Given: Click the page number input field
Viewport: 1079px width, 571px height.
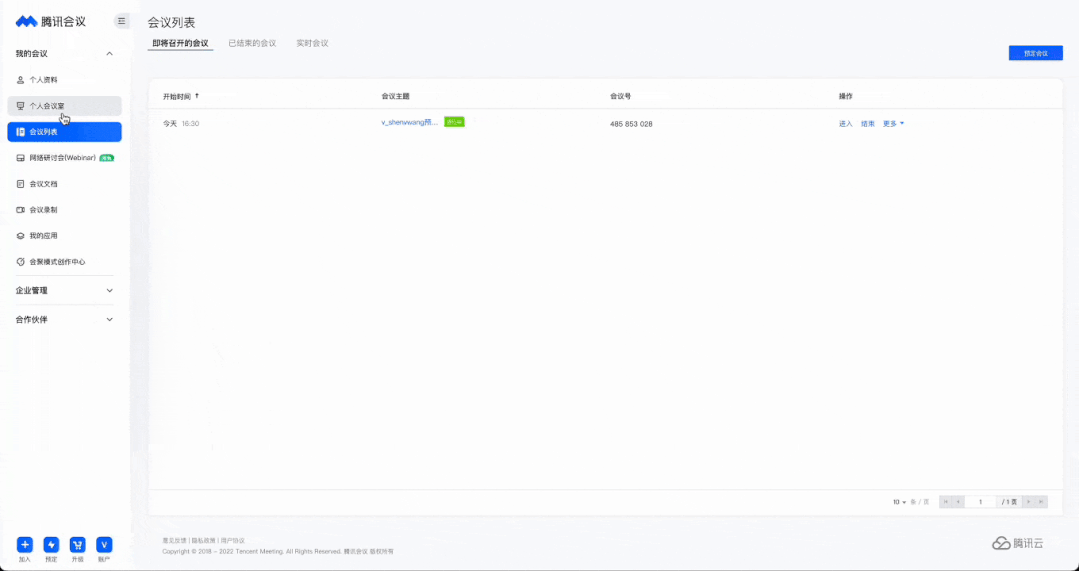Looking at the screenshot, I should point(980,502).
